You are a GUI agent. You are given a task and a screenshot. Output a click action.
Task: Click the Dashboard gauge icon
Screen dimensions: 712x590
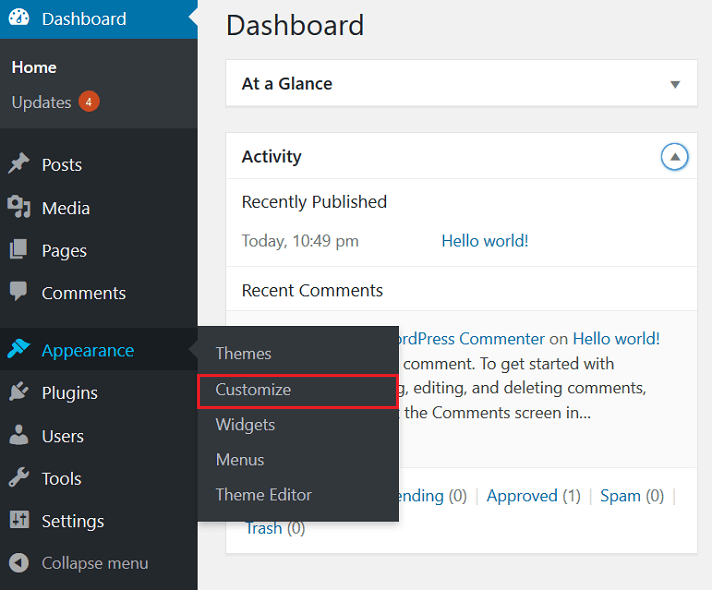19,19
